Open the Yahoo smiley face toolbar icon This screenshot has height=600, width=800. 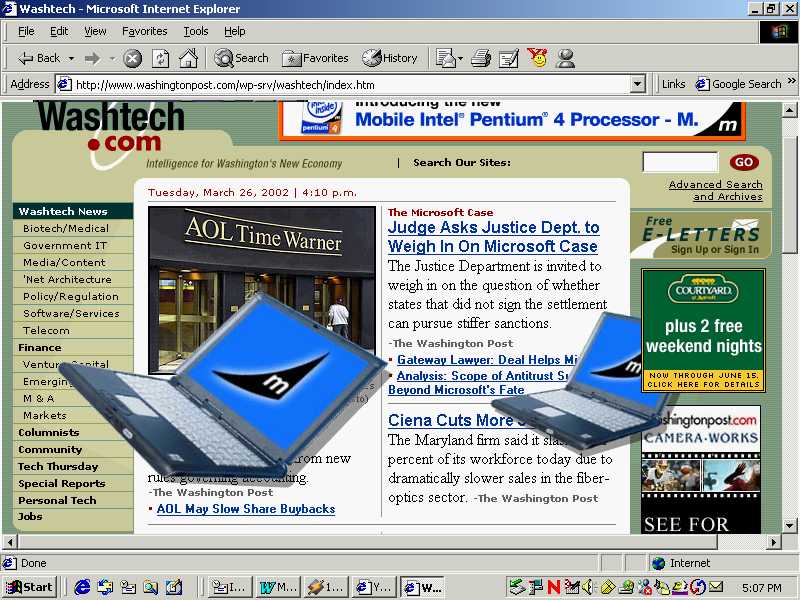[537, 58]
